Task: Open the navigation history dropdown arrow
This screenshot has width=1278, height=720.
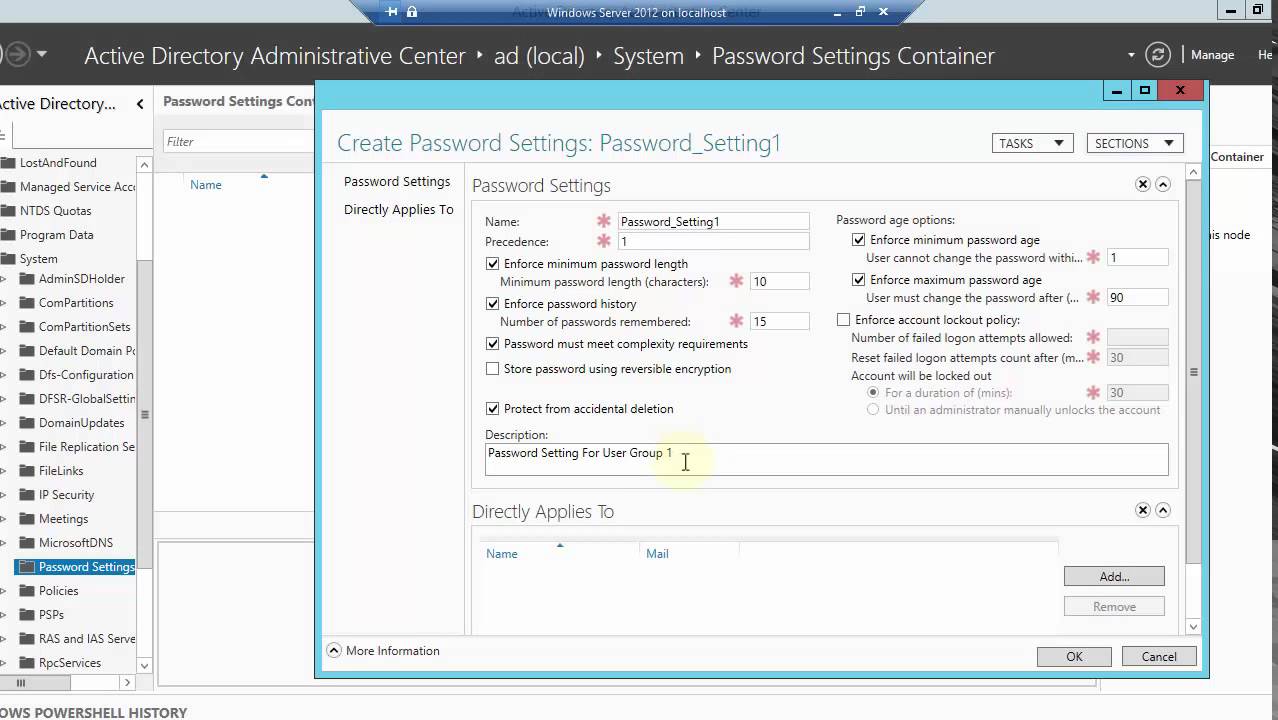Action: (x=42, y=54)
